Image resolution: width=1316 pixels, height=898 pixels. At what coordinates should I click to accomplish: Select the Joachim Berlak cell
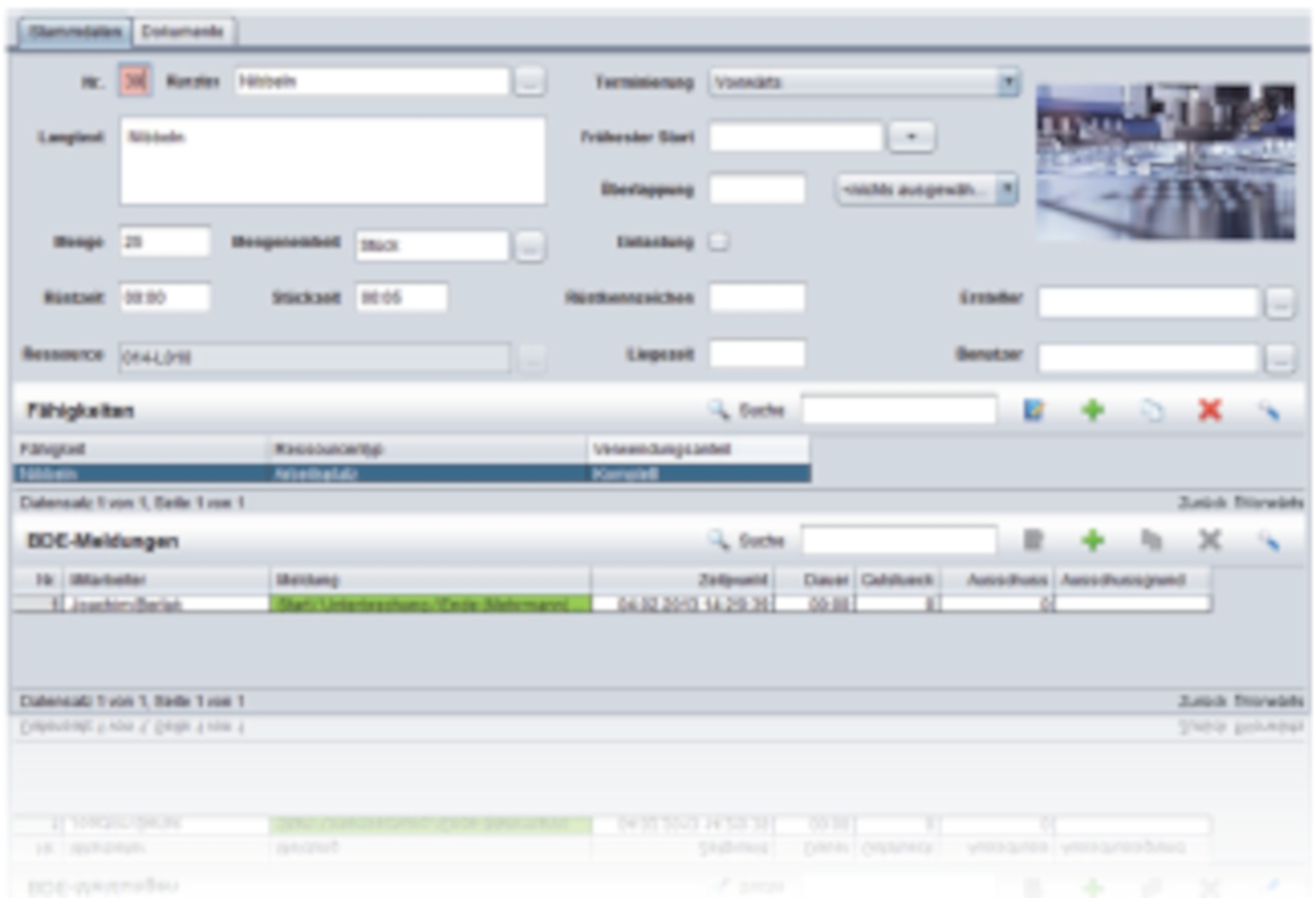pyautogui.click(x=167, y=604)
